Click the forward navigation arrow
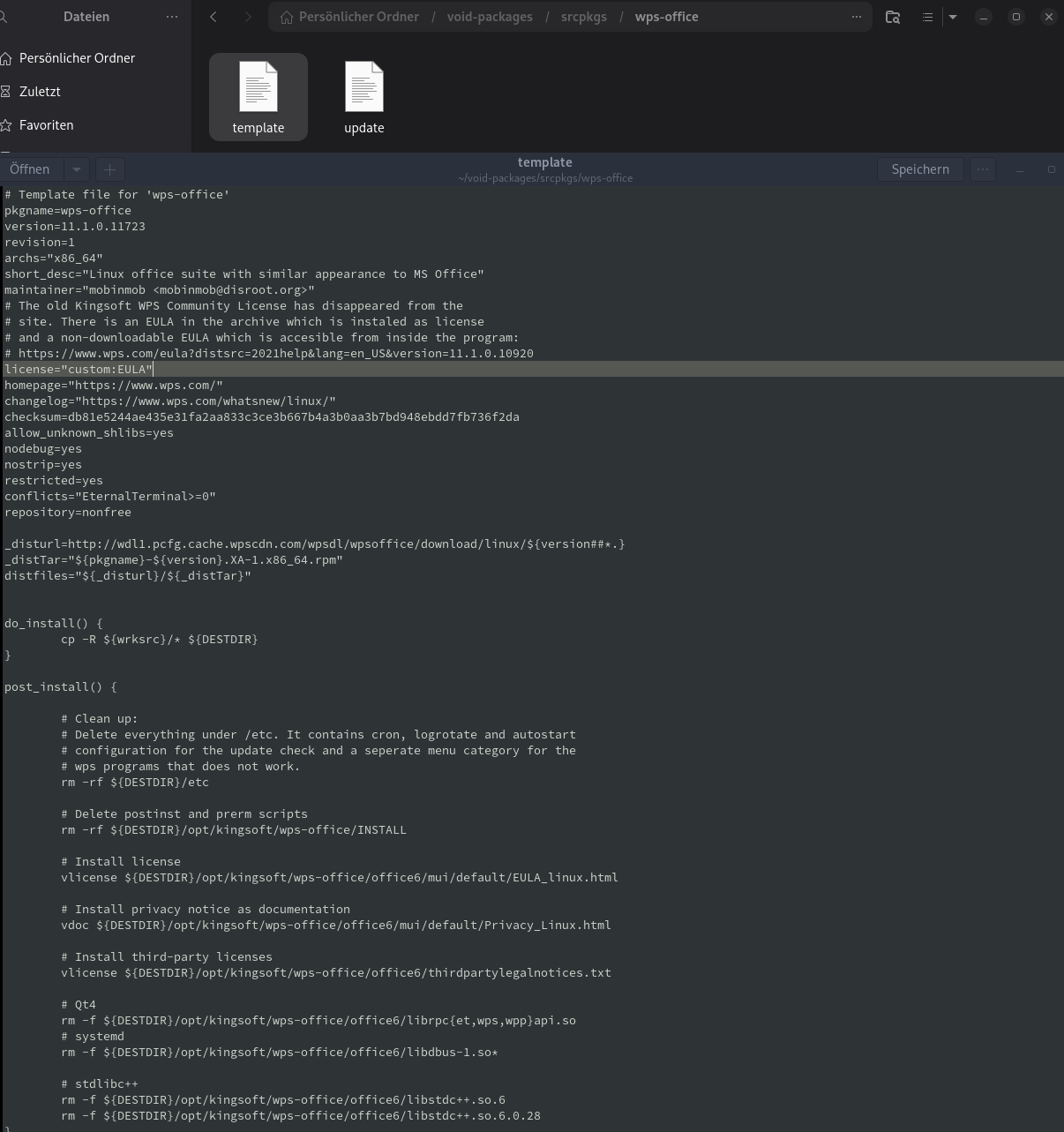 [248, 17]
